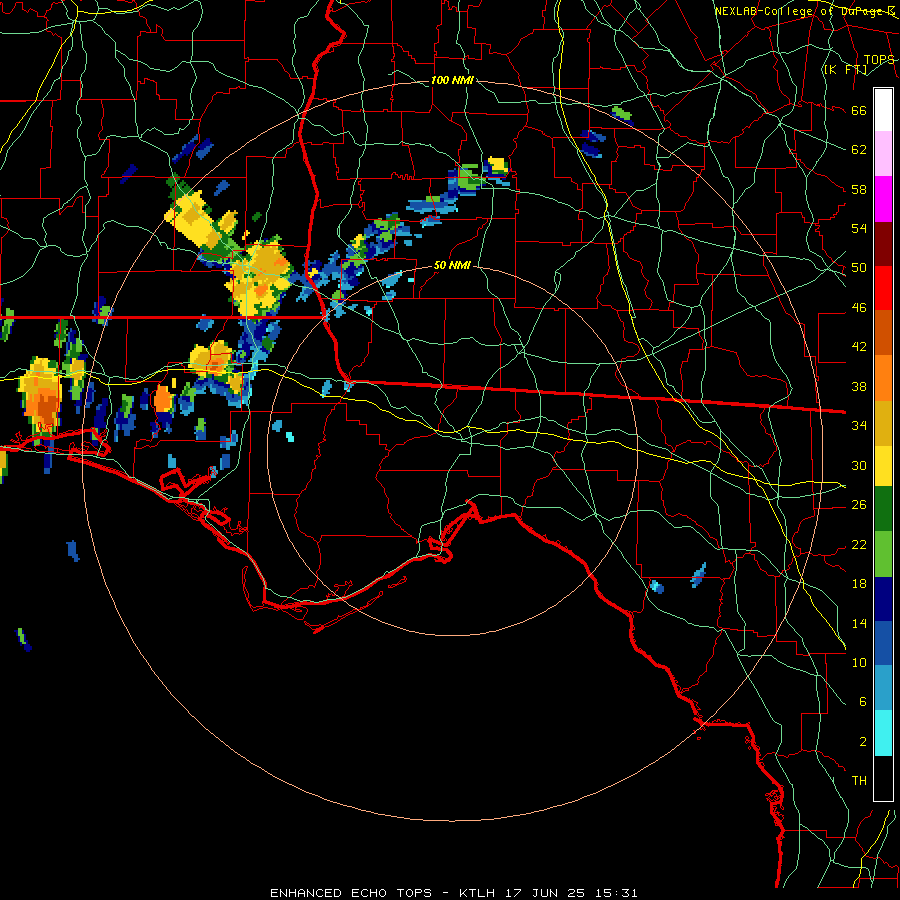Pick the dark orange legend swatch beside 42

tap(883, 331)
